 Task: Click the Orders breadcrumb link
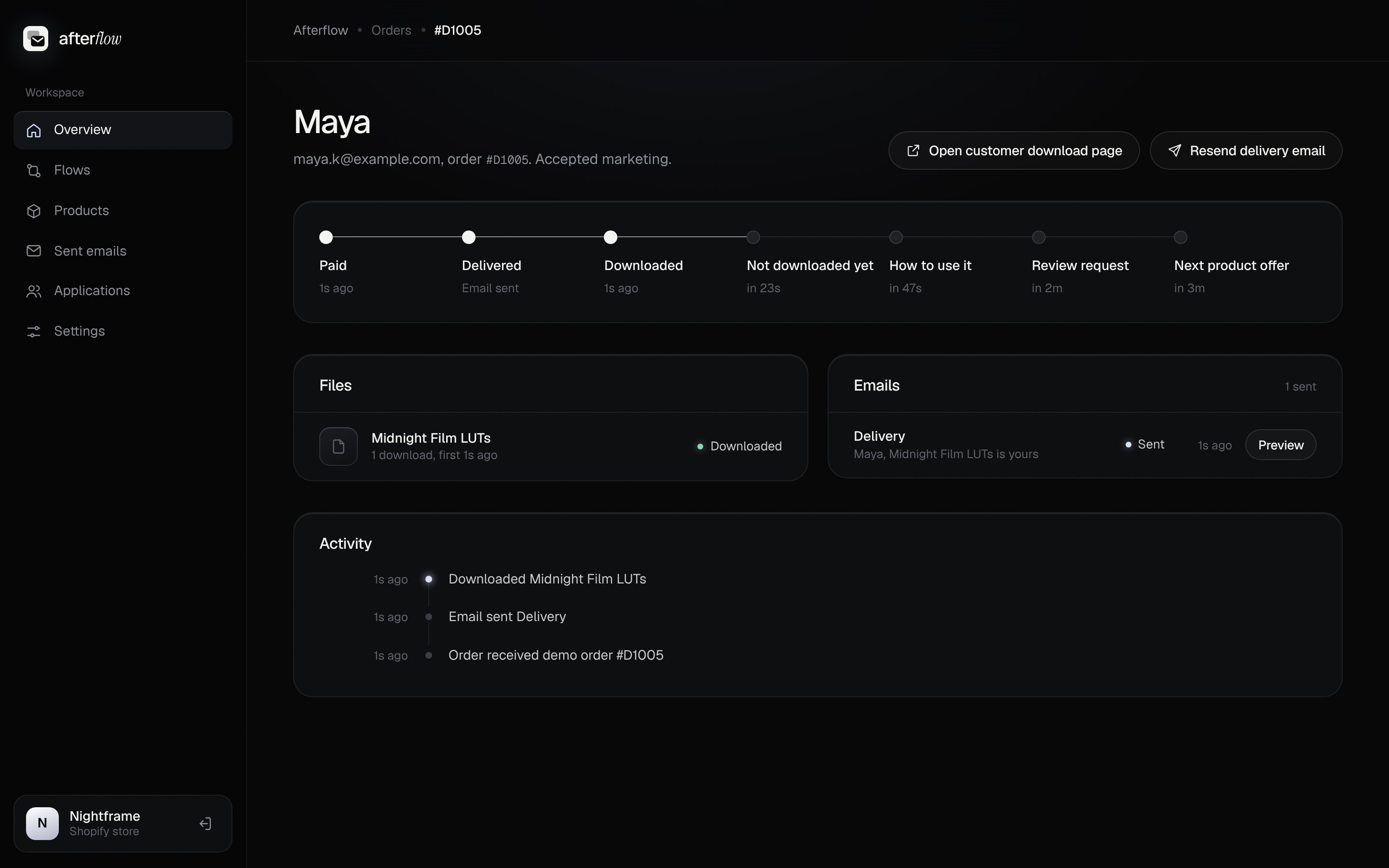(391, 30)
